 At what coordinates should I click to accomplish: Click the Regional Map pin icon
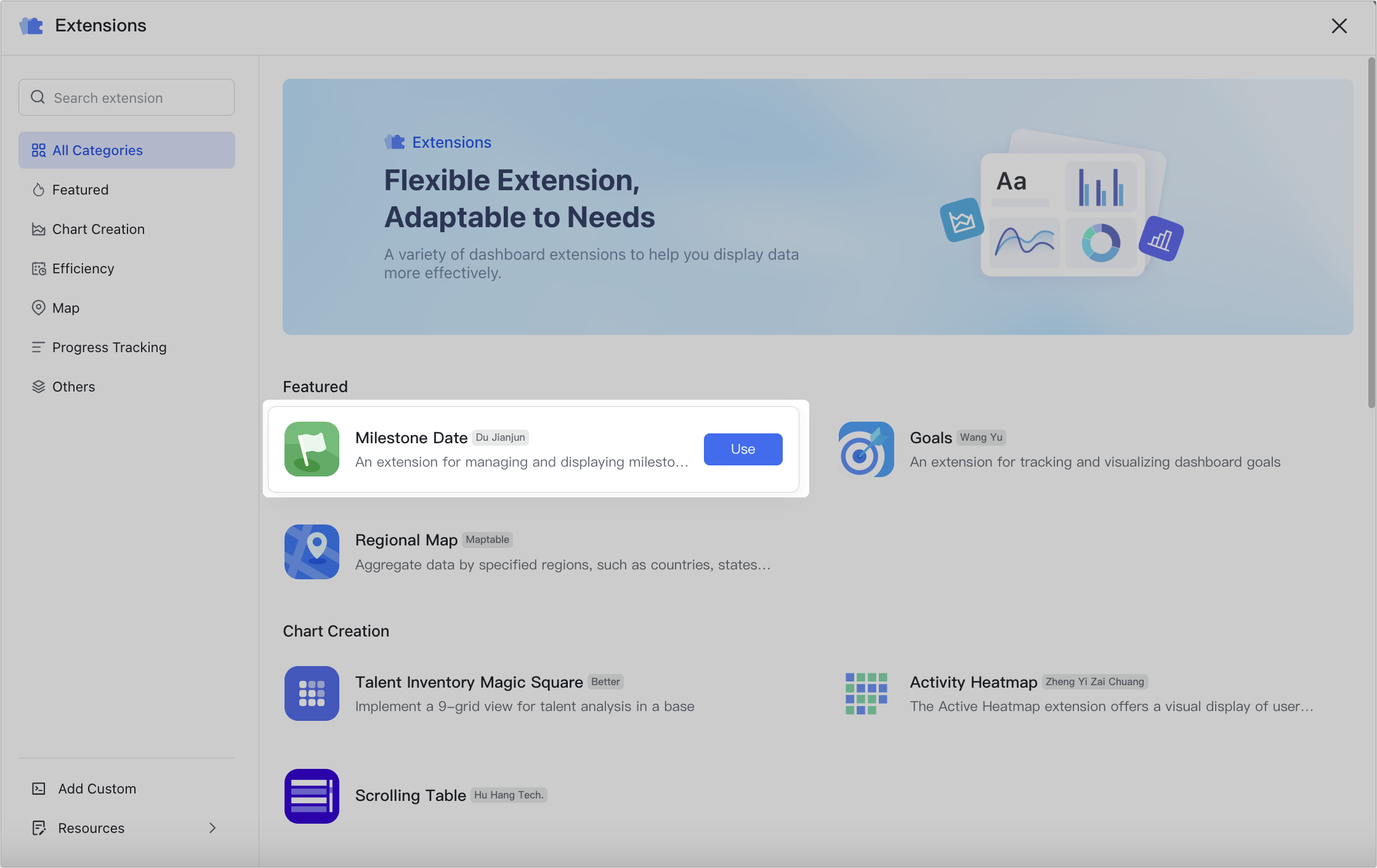pyautogui.click(x=312, y=552)
